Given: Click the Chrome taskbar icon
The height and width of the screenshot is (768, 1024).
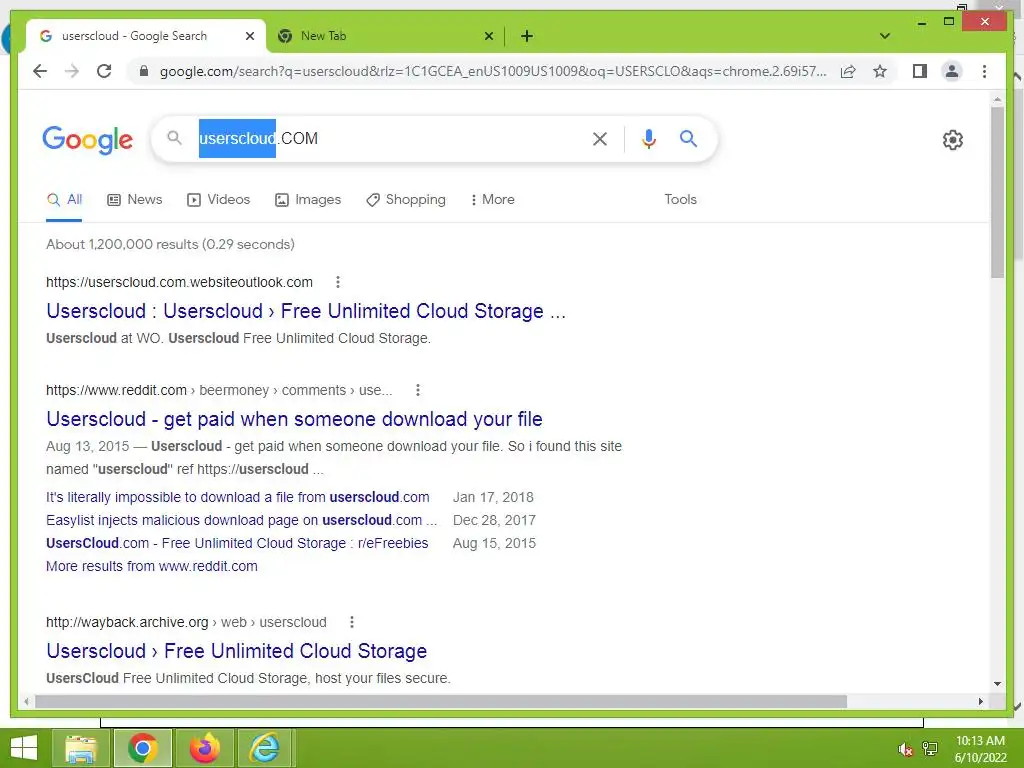Looking at the screenshot, I should pyautogui.click(x=143, y=748).
